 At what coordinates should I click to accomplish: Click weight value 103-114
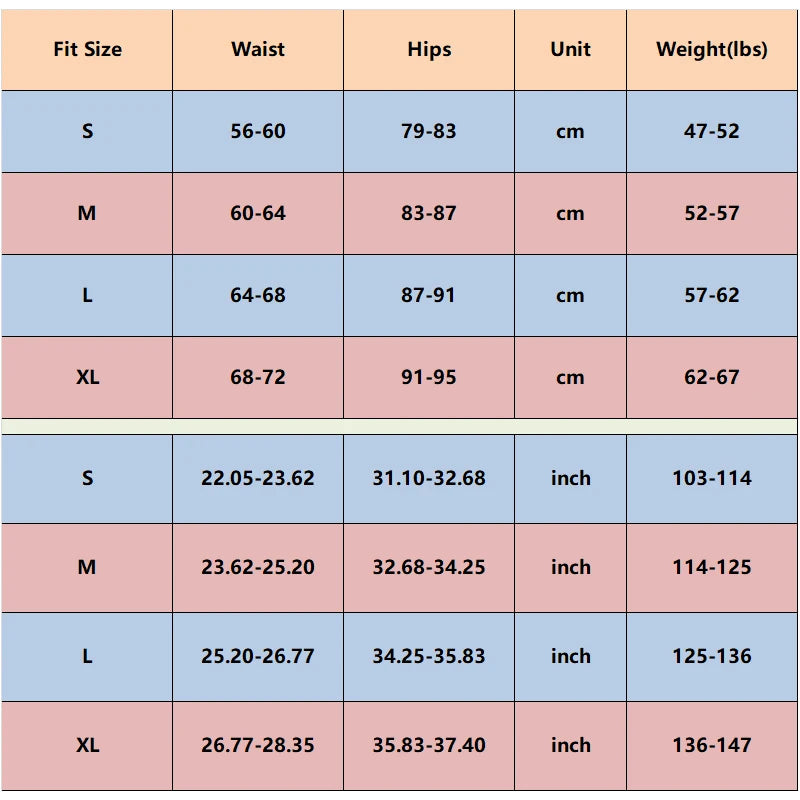click(x=712, y=479)
